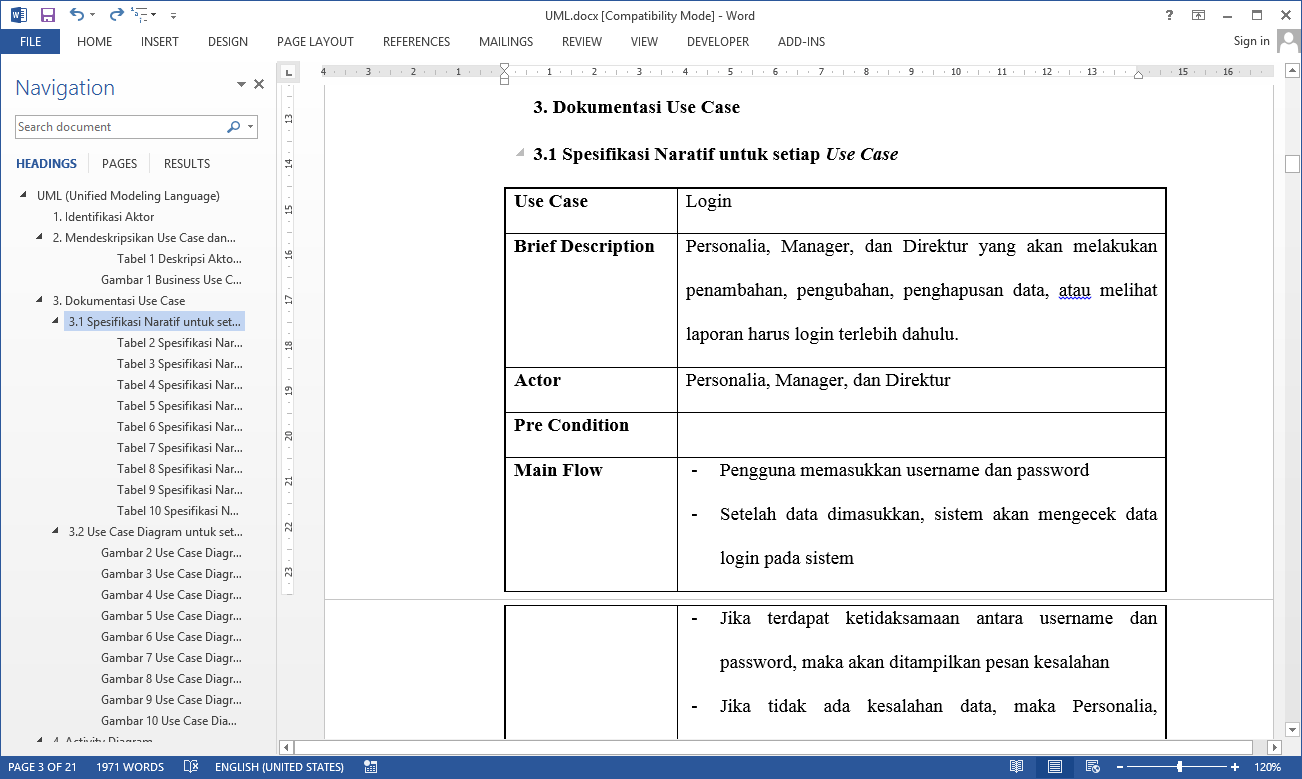Switch to Read Mode view

point(1016,767)
